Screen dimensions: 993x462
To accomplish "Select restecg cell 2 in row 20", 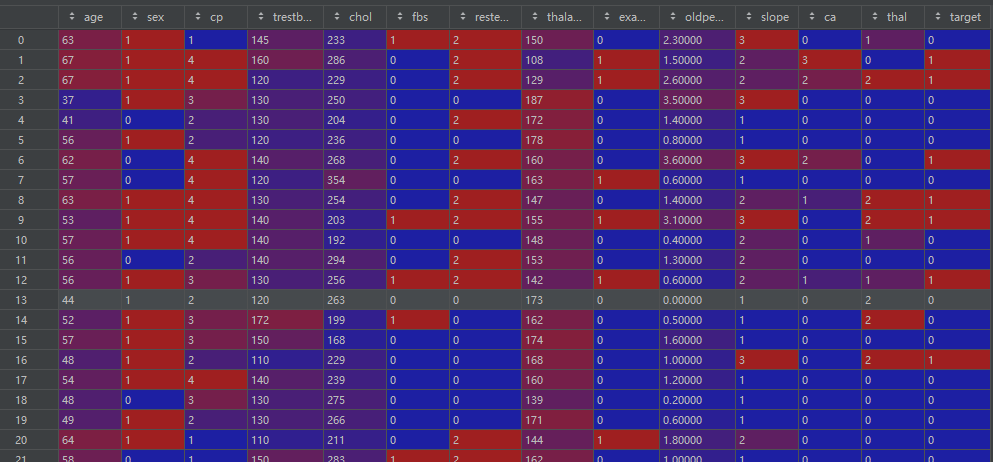I will [486, 440].
